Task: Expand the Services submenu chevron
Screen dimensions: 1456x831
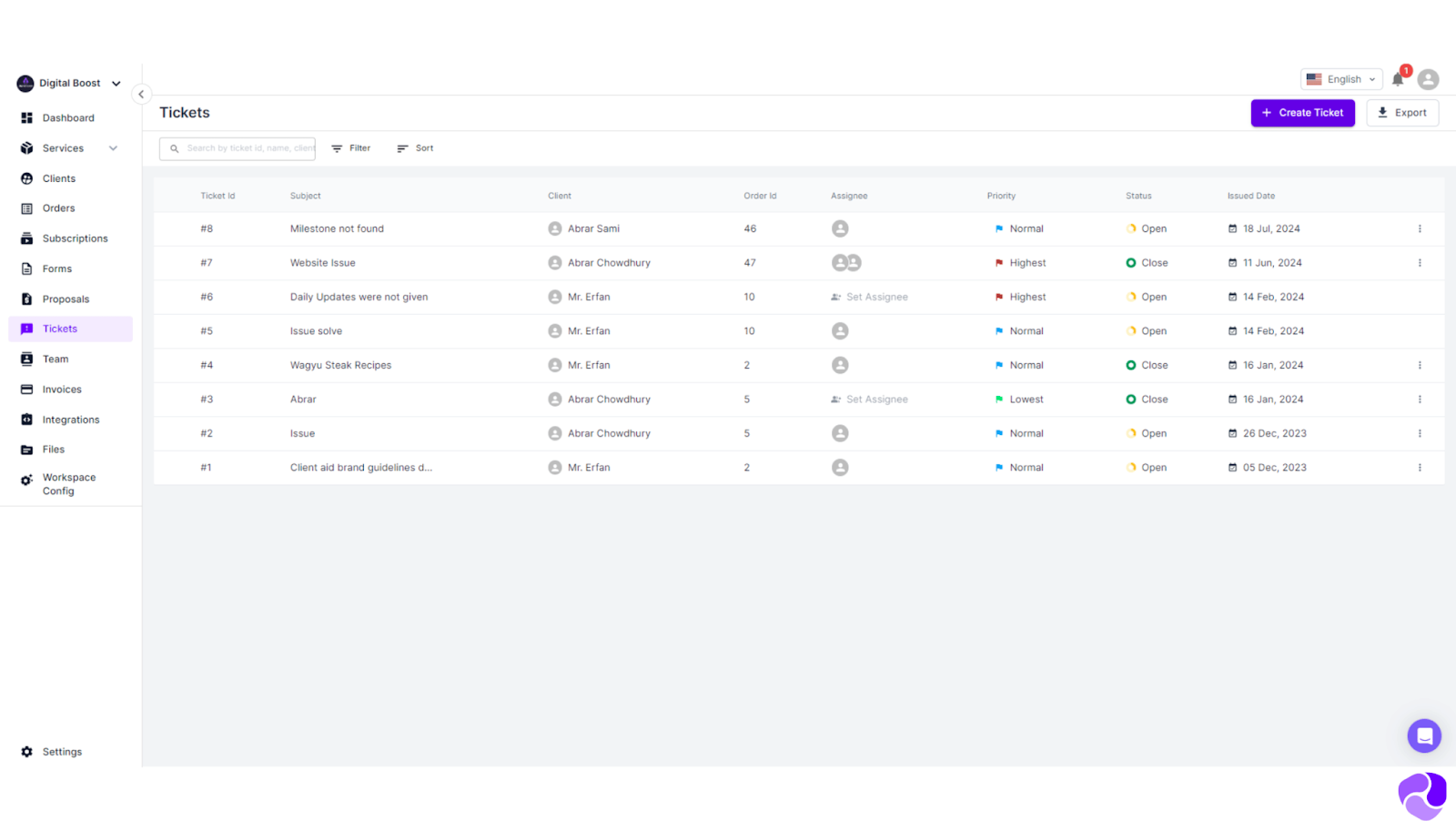Action: tap(114, 148)
